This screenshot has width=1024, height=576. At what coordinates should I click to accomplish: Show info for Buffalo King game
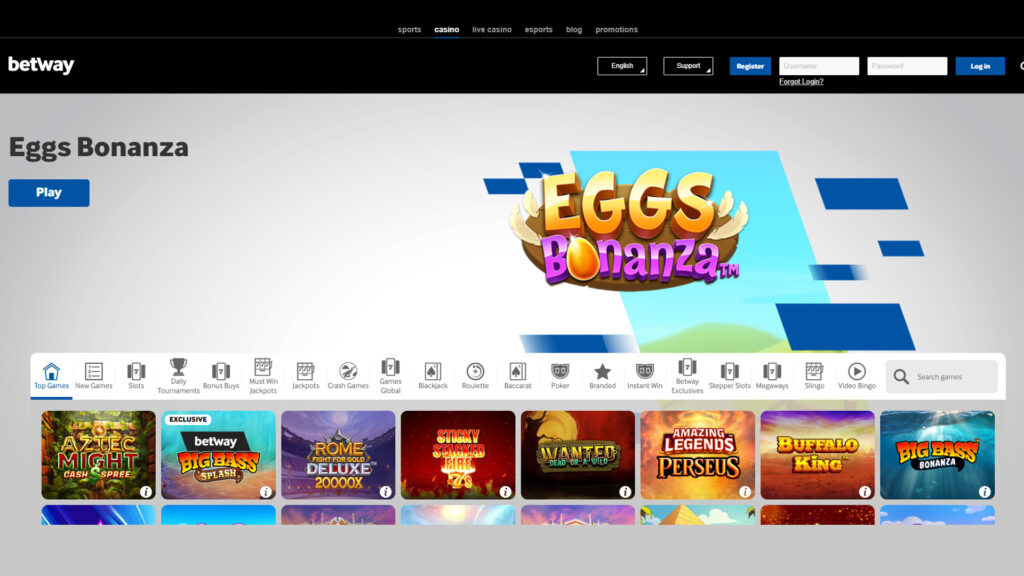(865, 491)
